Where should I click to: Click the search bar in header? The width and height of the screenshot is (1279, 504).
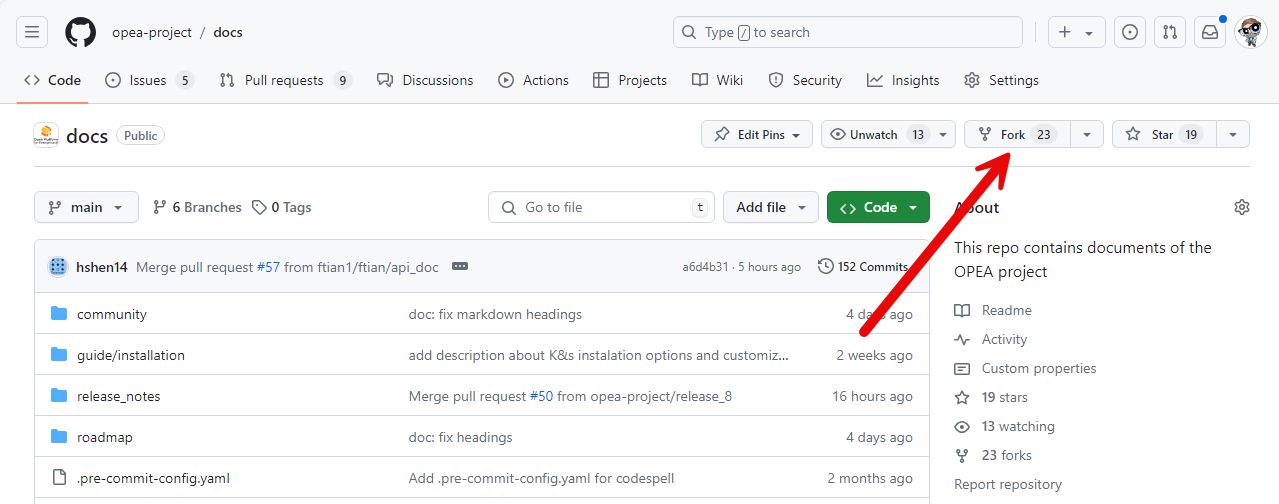pos(848,32)
